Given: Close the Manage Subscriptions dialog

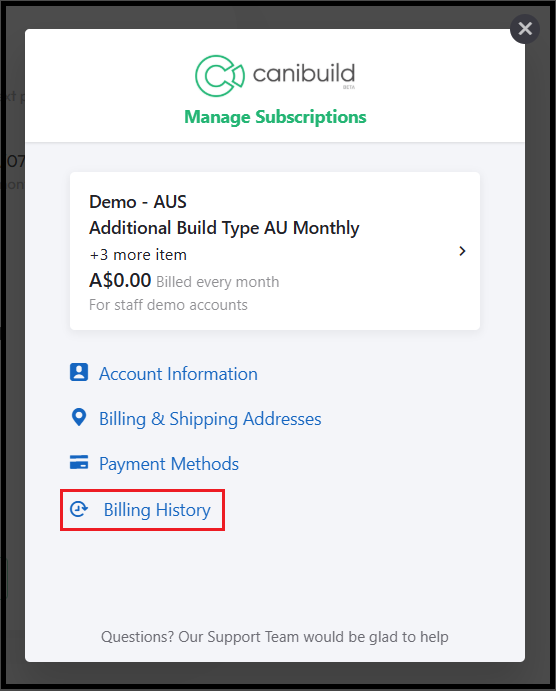Looking at the screenshot, I should 525,29.
